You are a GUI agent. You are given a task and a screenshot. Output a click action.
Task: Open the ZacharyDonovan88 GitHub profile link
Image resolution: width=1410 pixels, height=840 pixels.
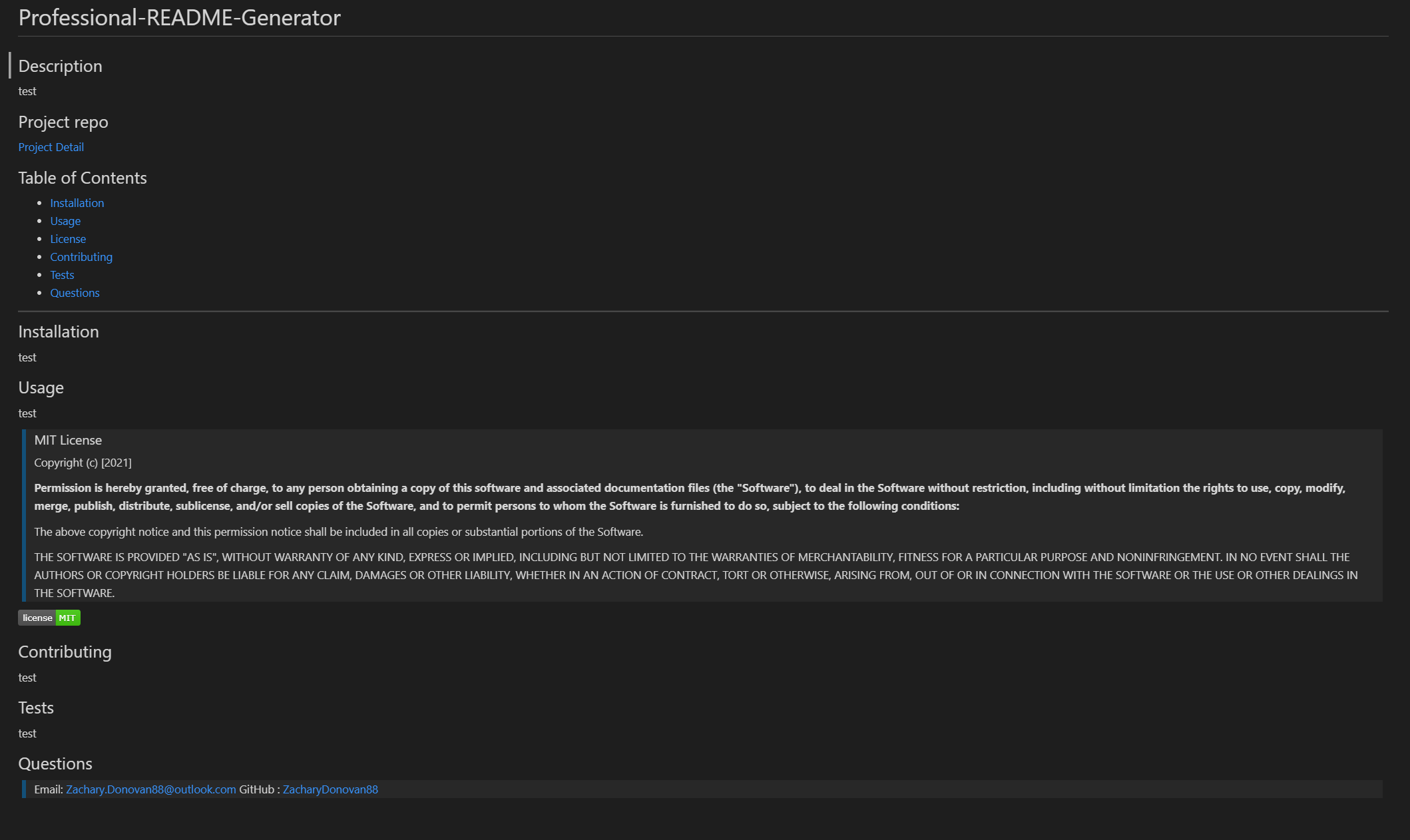[330, 789]
